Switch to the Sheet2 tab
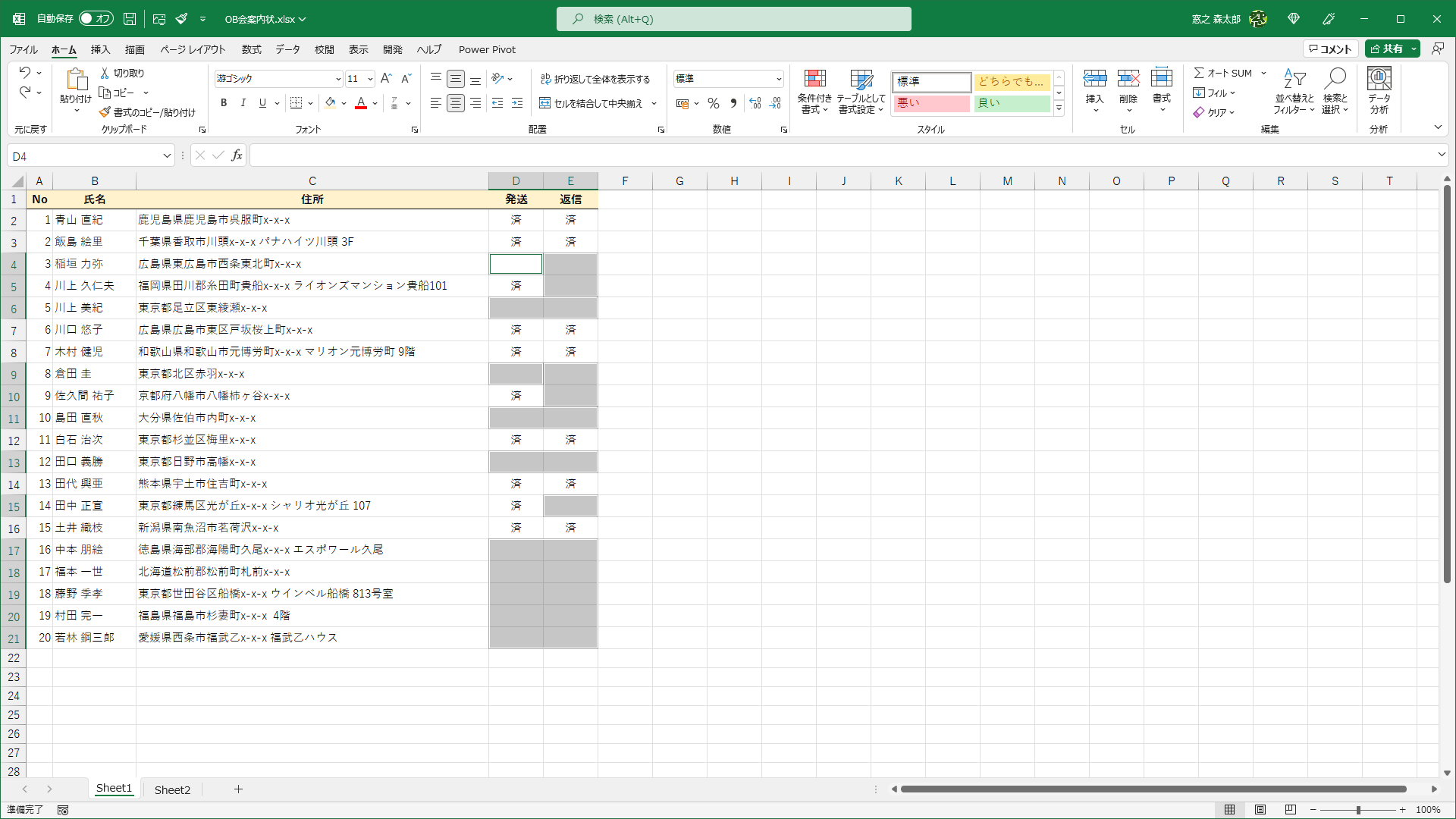 172,789
